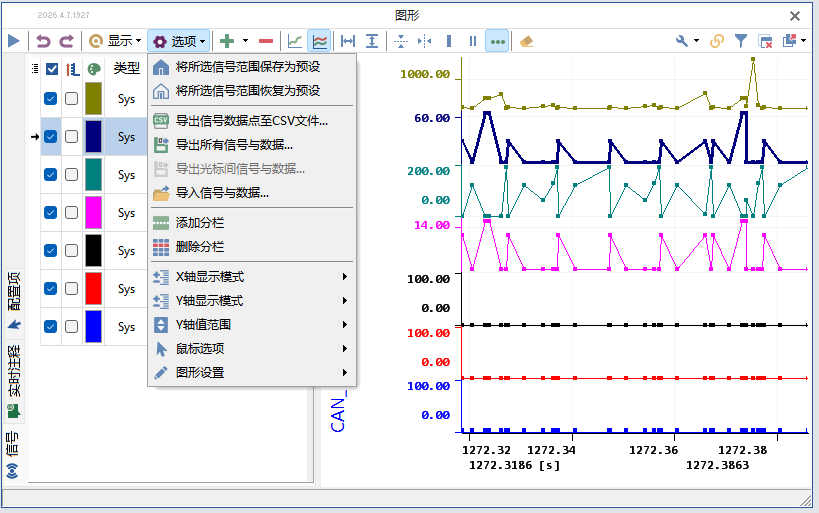The image size is (819, 513).
Task: Click the olive color swatch
Action: pyautogui.click(x=93, y=98)
